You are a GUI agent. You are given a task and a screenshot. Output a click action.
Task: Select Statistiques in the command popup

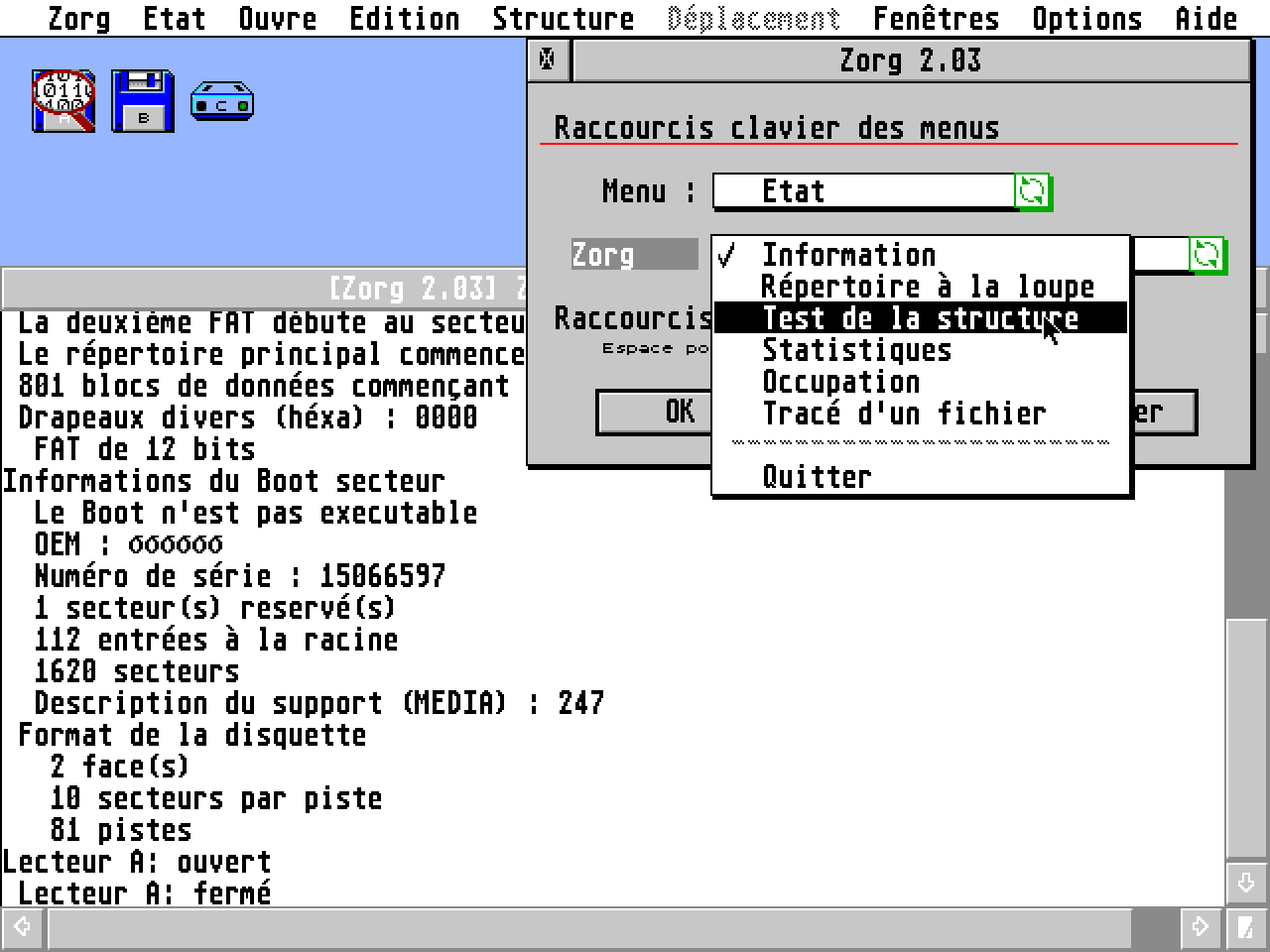(856, 349)
